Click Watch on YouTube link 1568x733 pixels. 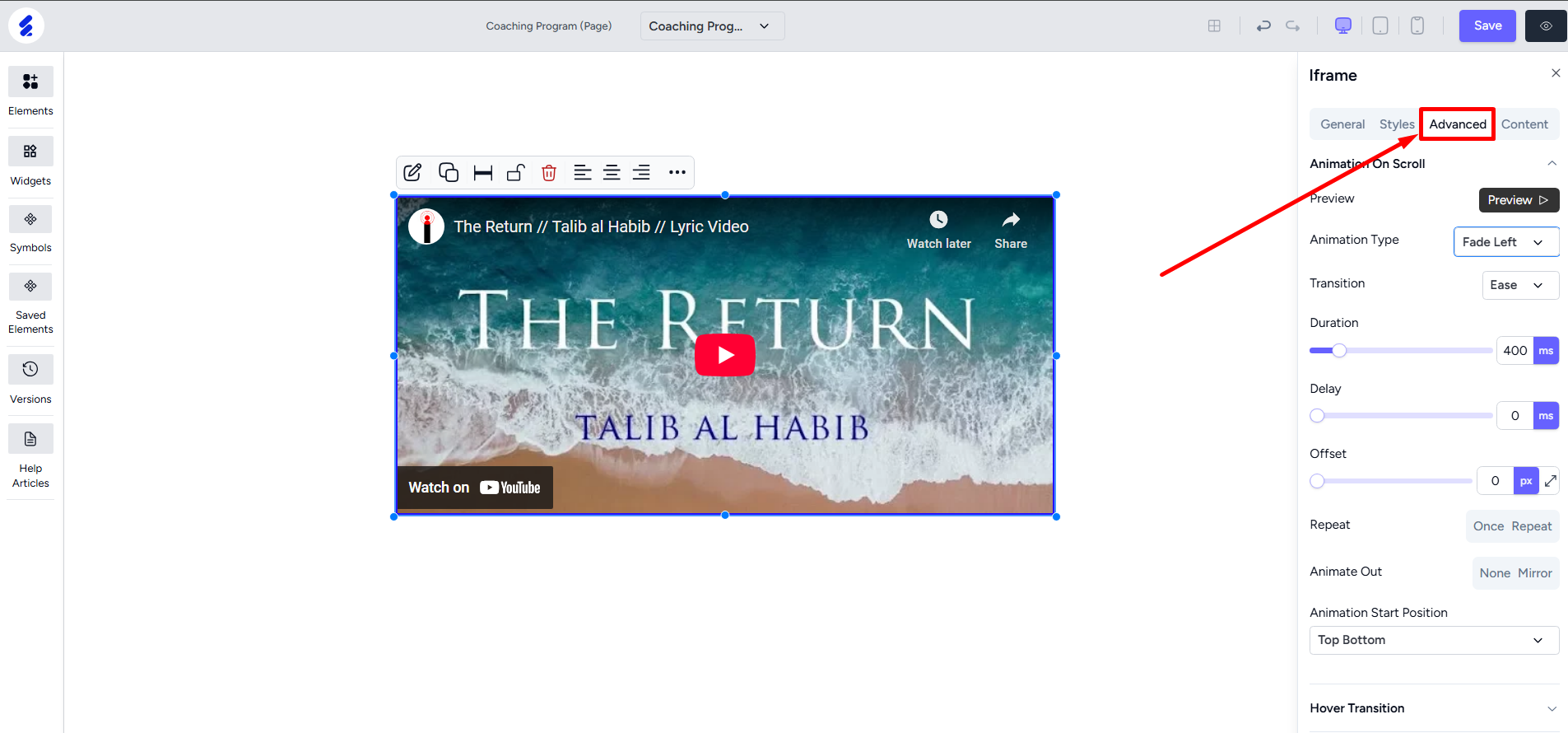pyautogui.click(x=475, y=488)
